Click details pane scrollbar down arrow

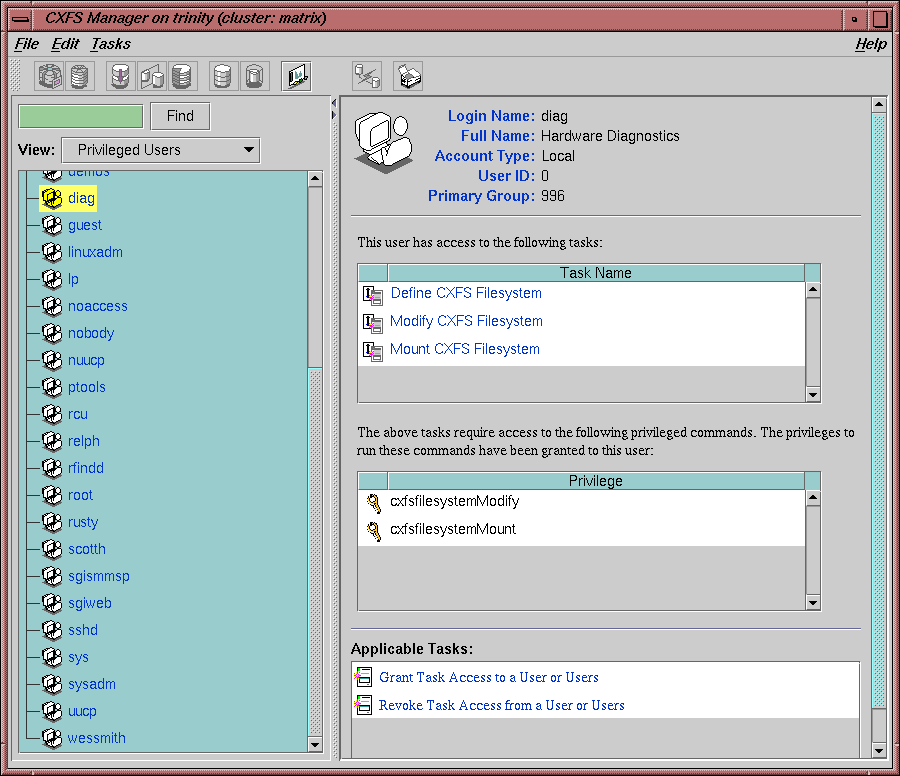coord(879,750)
